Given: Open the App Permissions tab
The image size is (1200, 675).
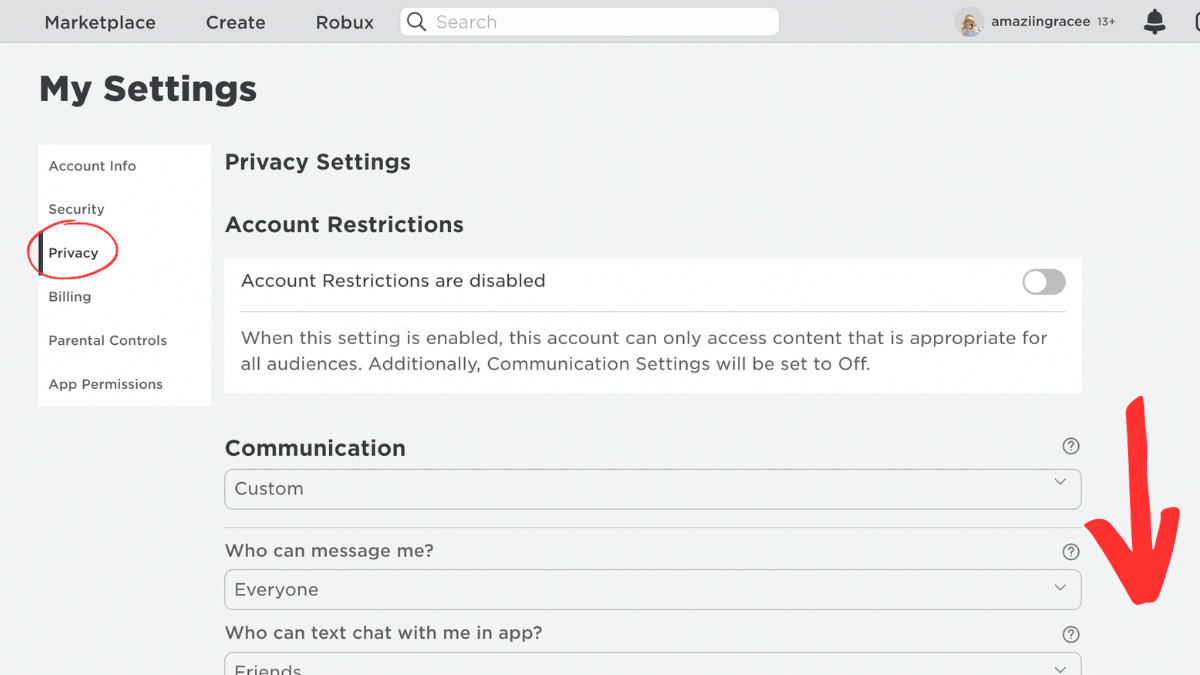Looking at the screenshot, I should pos(105,384).
